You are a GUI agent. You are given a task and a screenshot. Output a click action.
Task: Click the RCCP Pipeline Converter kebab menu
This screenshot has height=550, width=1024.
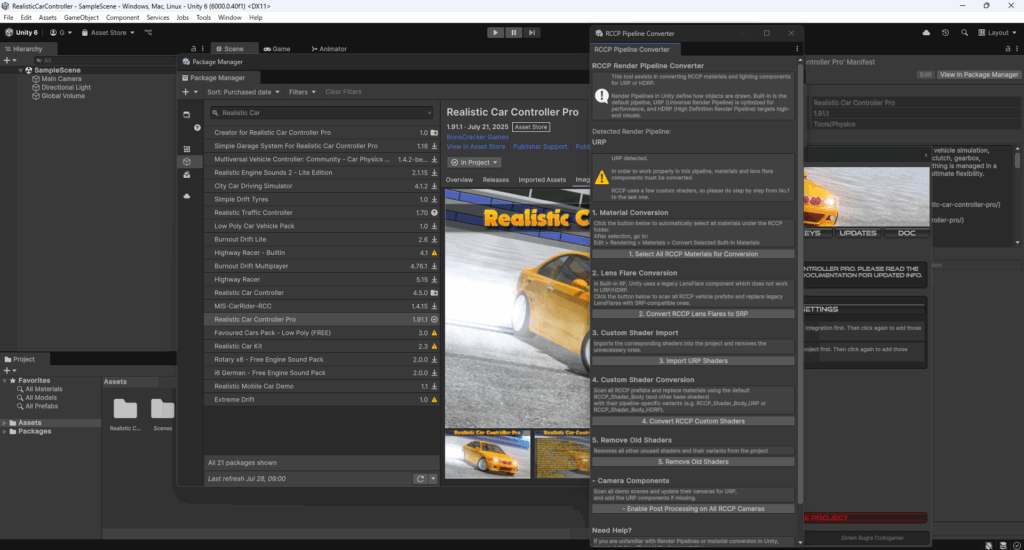[x=796, y=49]
